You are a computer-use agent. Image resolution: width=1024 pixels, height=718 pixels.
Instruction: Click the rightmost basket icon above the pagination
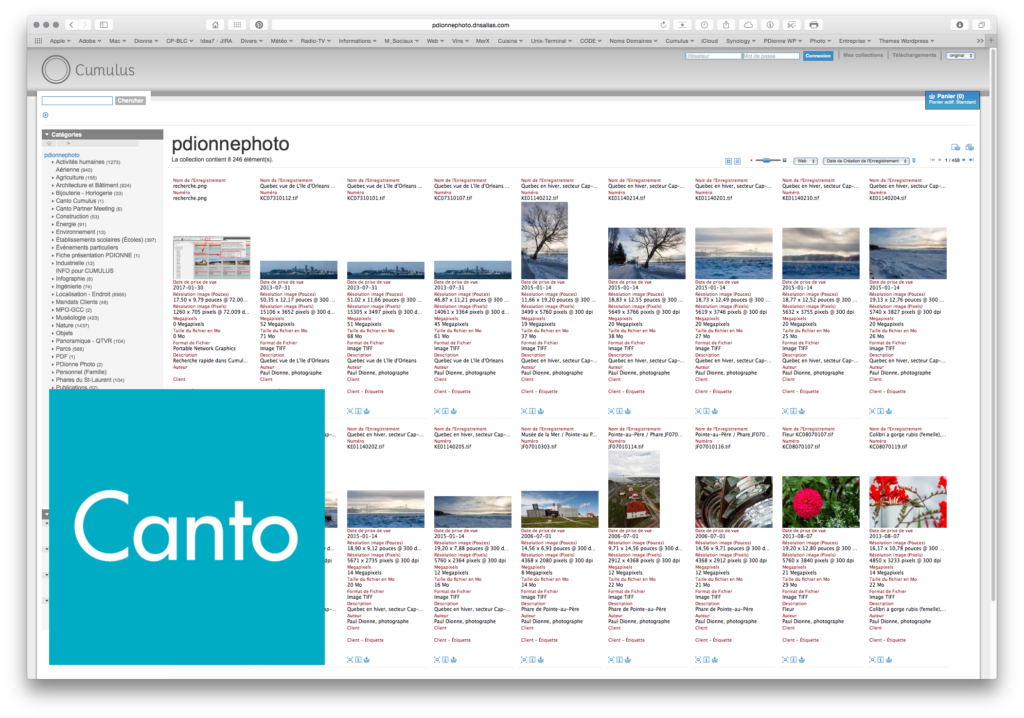pyautogui.click(x=970, y=148)
